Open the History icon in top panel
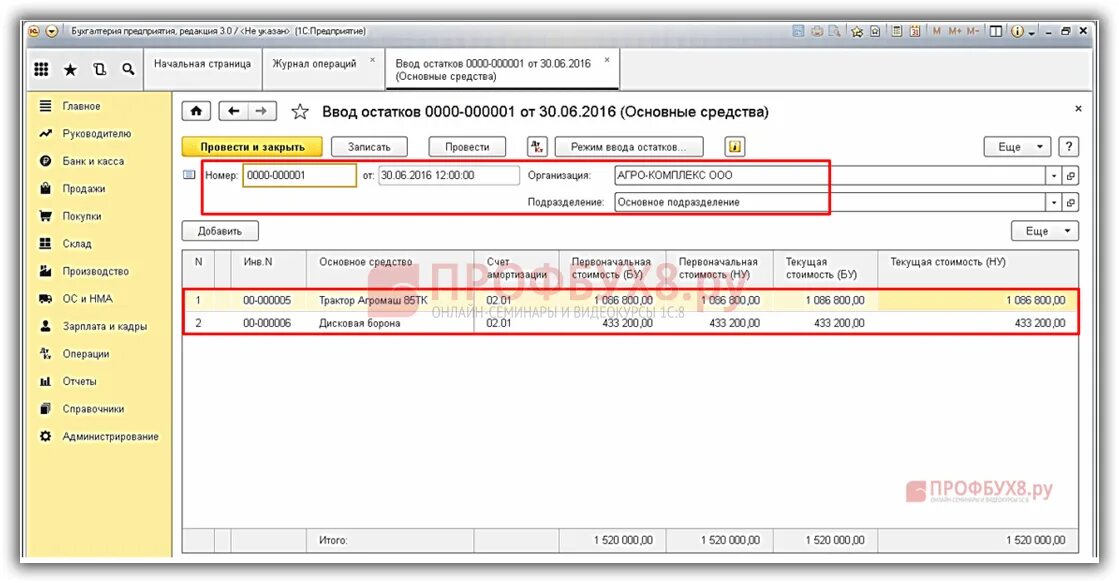Viewport: 1119px width, 583px height. [99, 69]
